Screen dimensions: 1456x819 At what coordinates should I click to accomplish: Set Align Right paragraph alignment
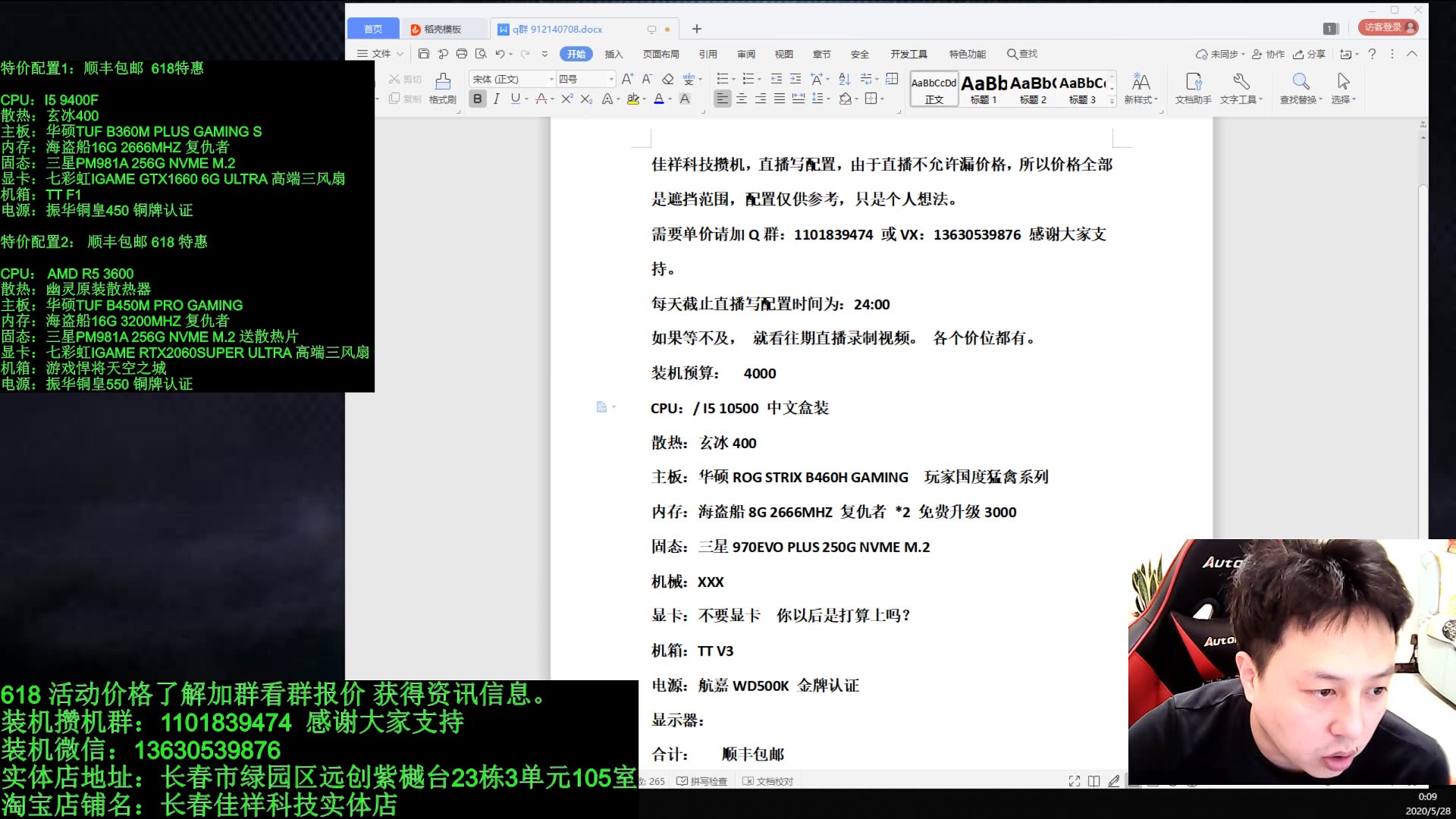(761, 99)
